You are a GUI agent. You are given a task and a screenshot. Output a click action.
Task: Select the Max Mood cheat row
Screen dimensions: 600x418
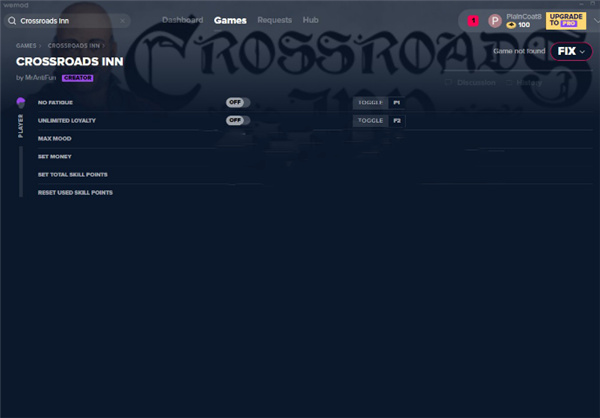point(315,139)
